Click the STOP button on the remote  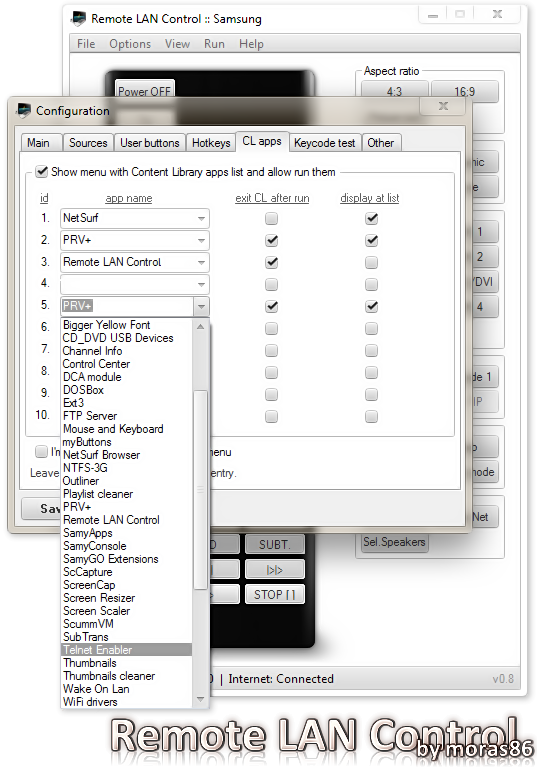click(275, 595)
